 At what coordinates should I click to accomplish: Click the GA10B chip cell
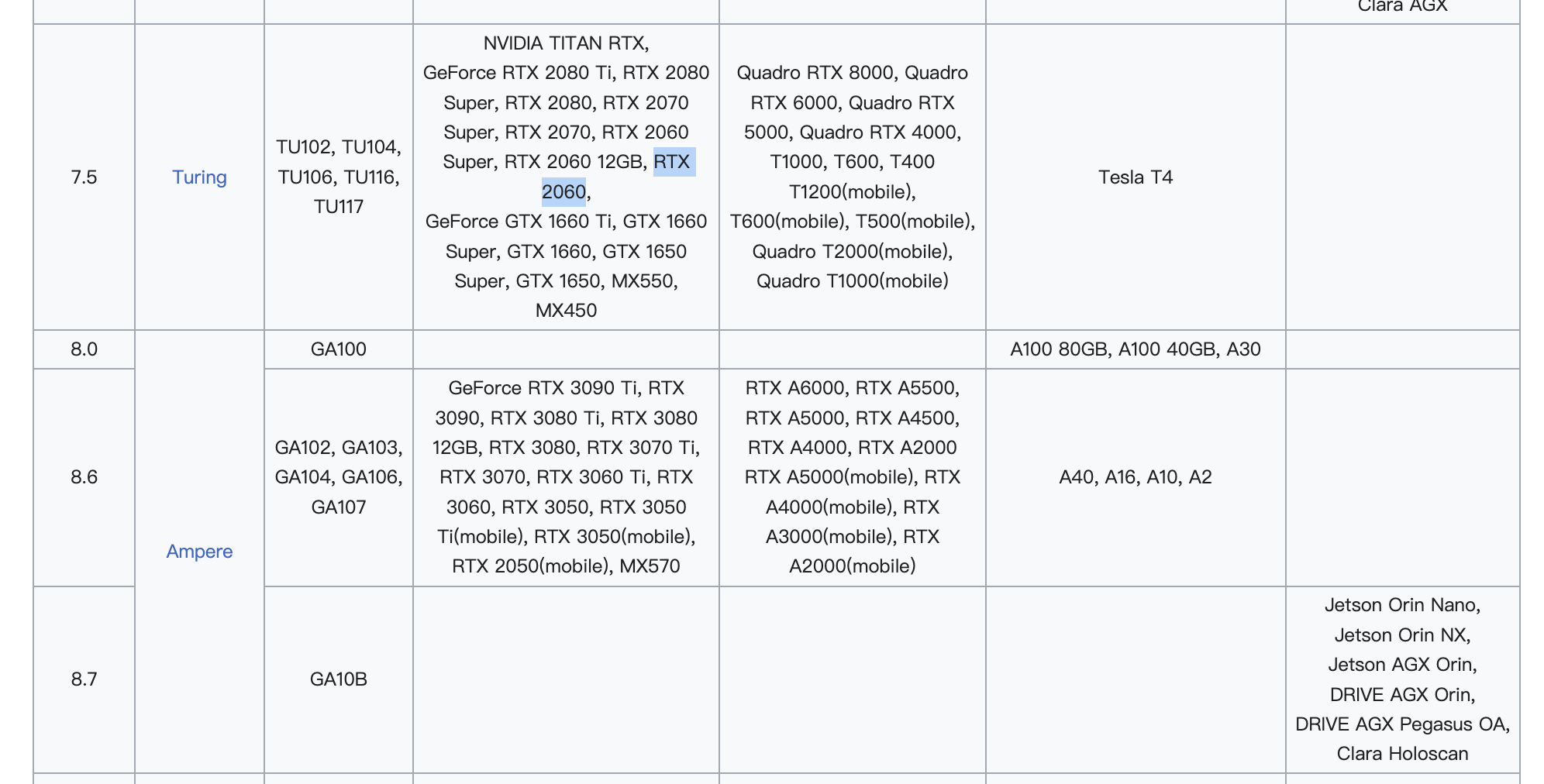tap(339, 679)
